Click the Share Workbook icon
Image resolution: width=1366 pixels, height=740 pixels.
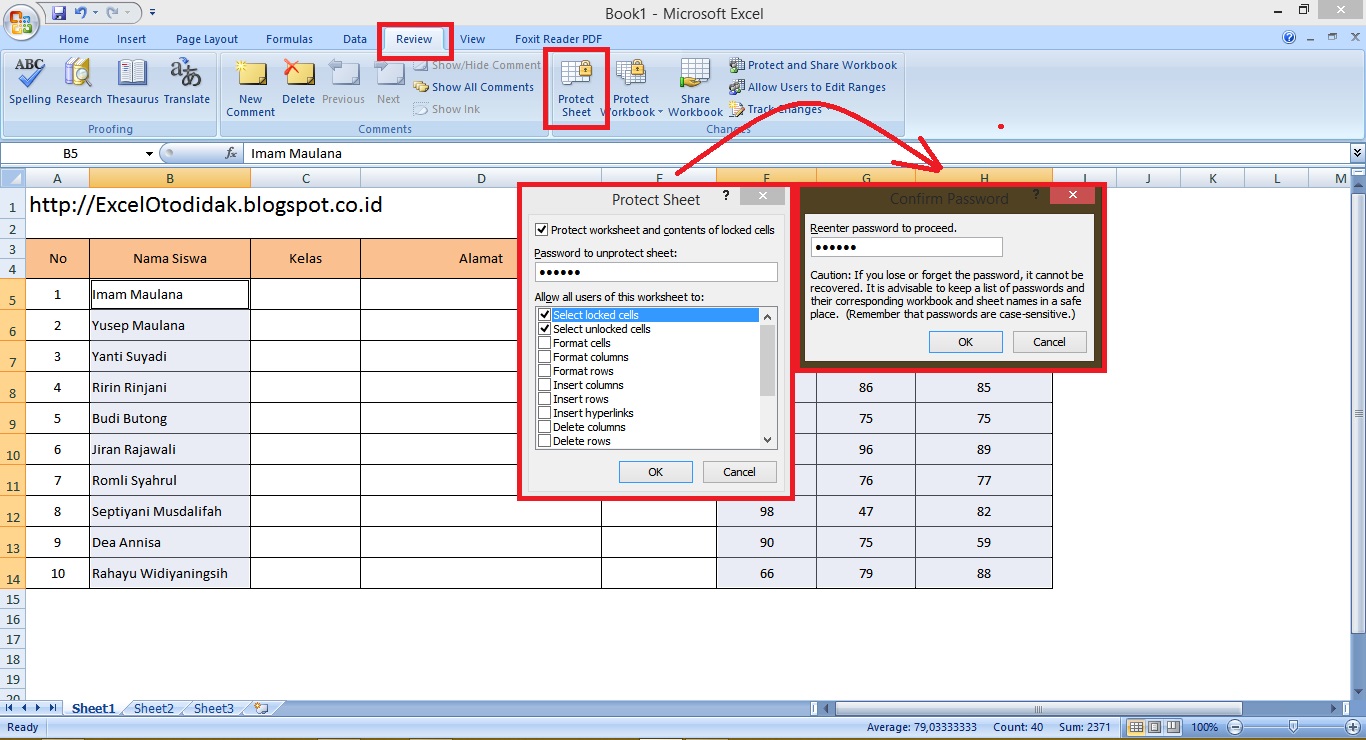pyautogui.click(x=695, y=88)
